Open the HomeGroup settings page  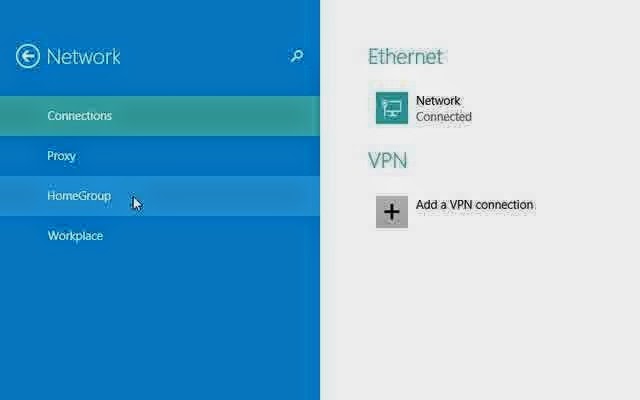[x=79, y=196]
